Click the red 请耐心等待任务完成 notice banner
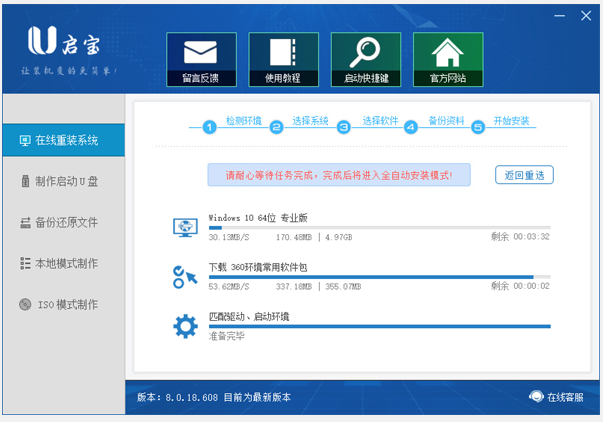This screenshot has height=422, width=603. click(x=339, y=175)
